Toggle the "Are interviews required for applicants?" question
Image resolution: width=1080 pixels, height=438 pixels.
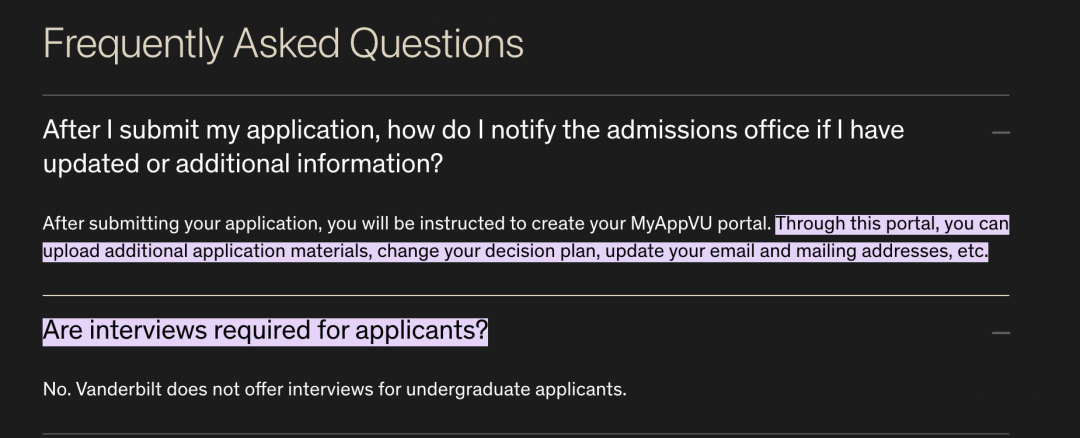[x=265, y=331]
